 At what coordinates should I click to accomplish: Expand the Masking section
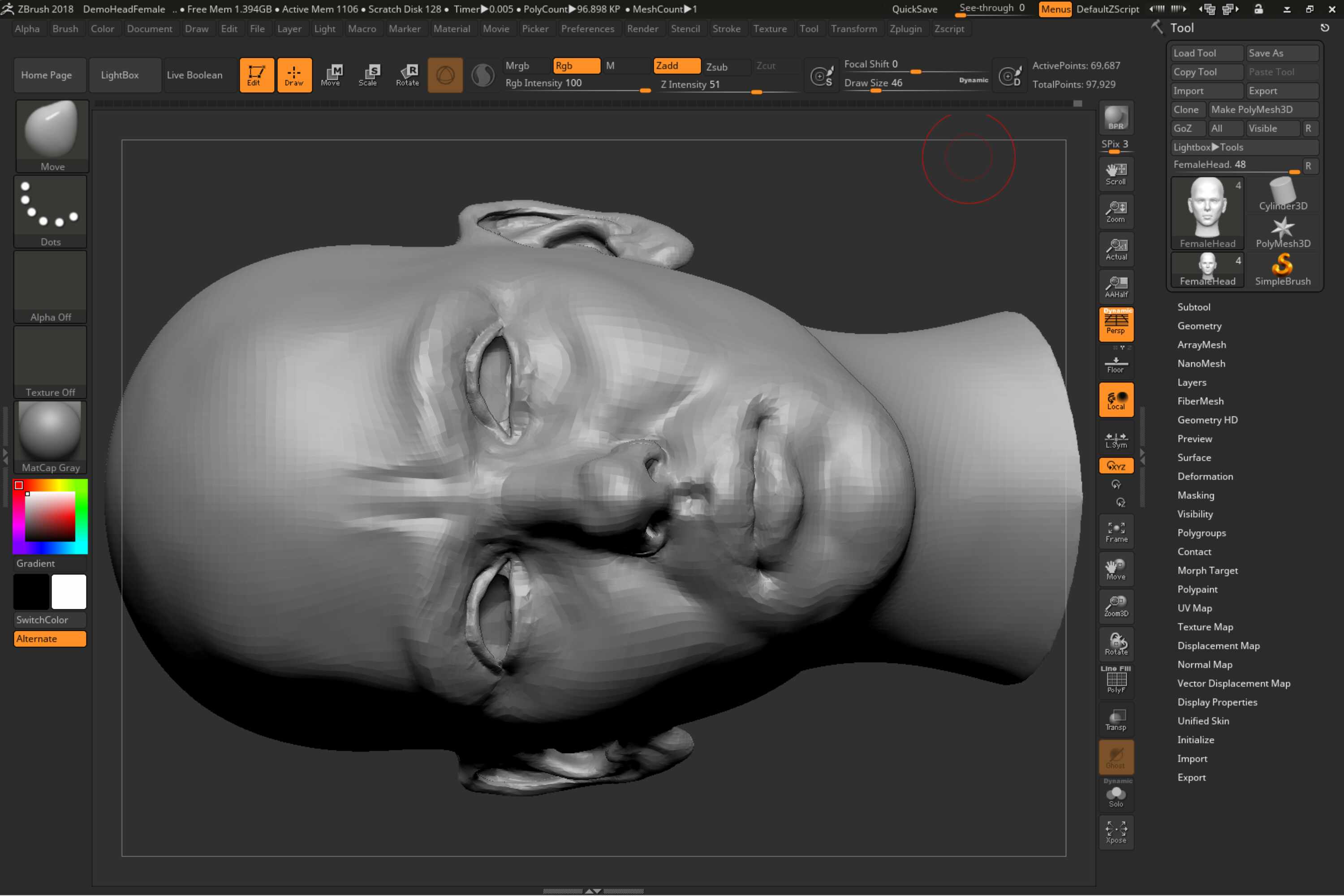point(1196,495)
